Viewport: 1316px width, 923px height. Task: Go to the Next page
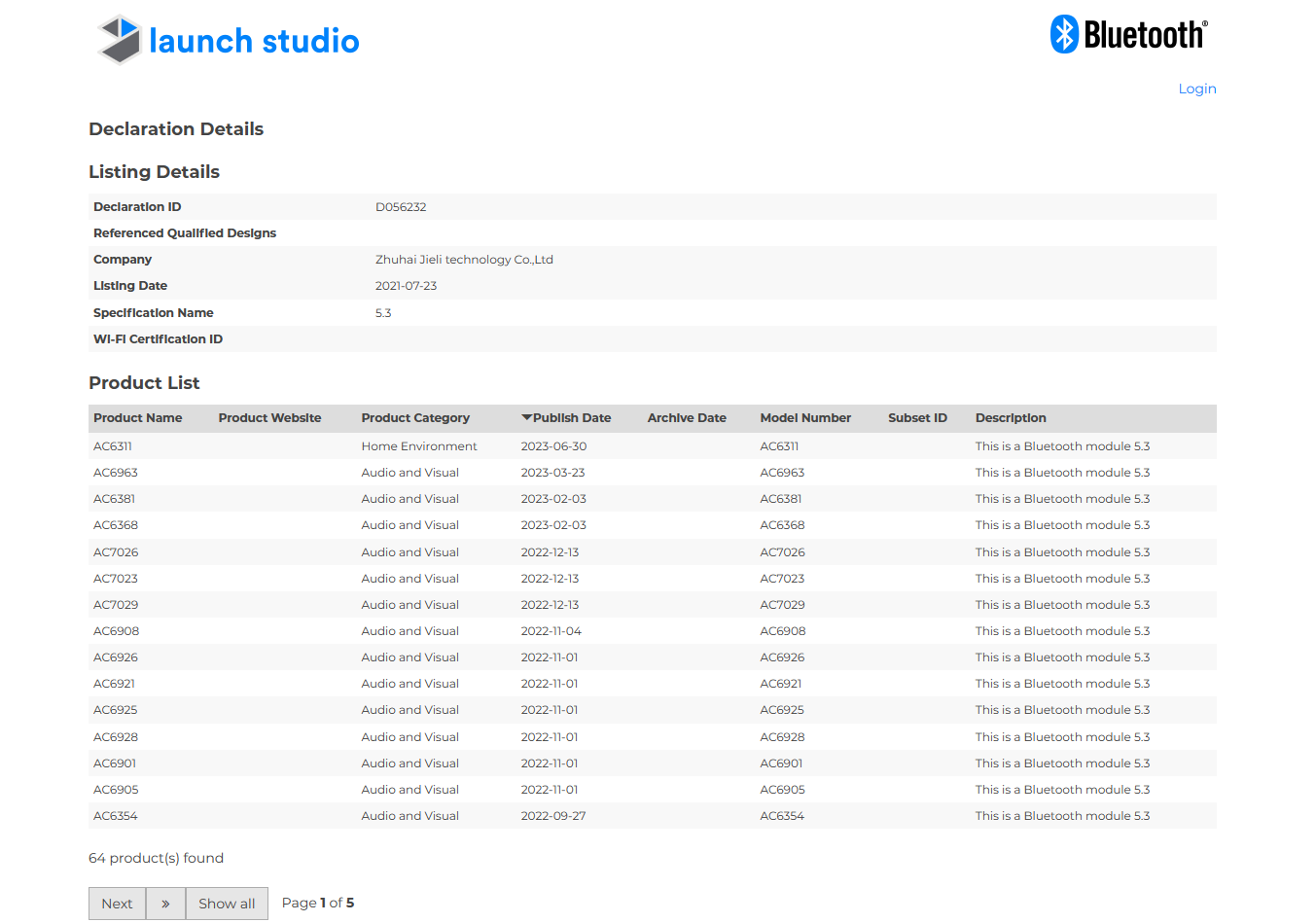tap(117, 904)
